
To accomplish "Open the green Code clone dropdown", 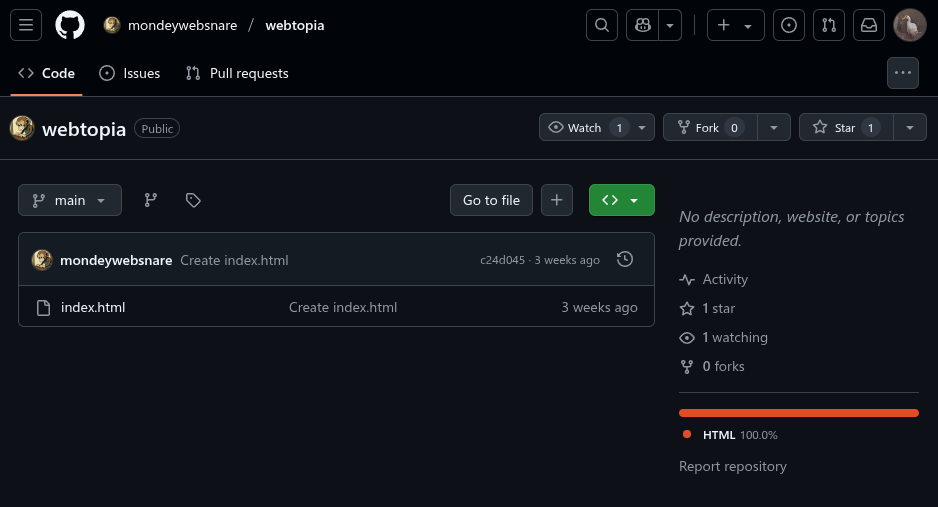I will (x=622, y=200).
